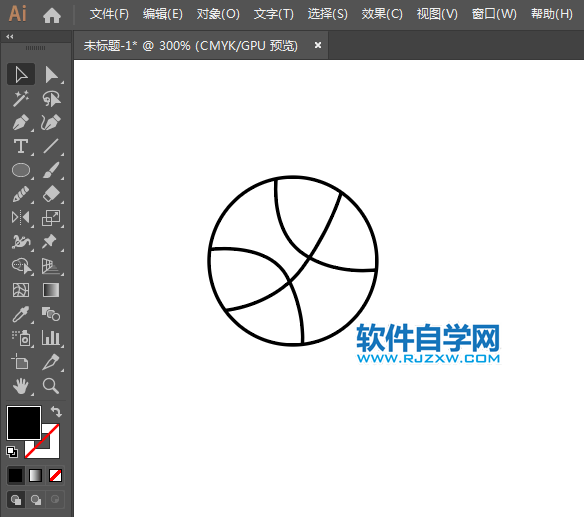584x517 pixels.
Task: Collapse the tools panel double arrows
Action: (x=10, y=37)
